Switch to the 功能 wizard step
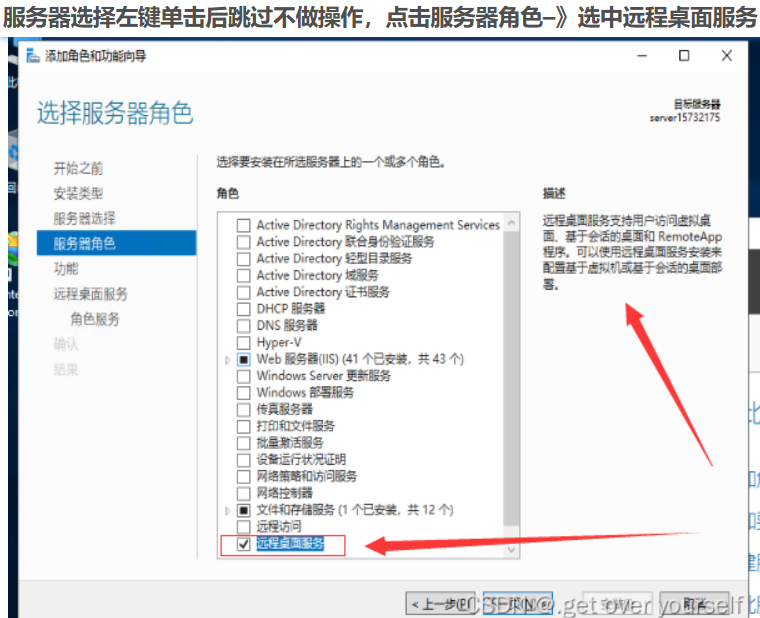Screen dimensions: 760x618 click(x=66, y=269)
